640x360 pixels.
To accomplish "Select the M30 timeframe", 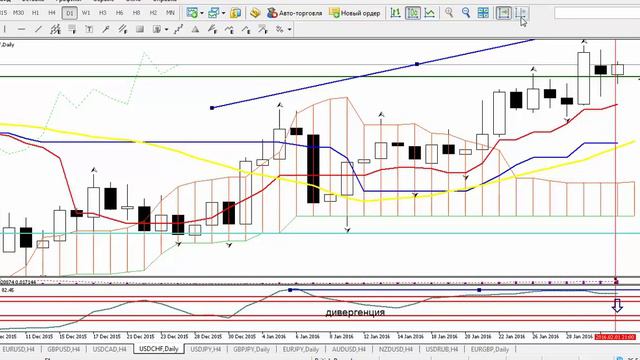I will pyautogui.click(x=18, y=13).
